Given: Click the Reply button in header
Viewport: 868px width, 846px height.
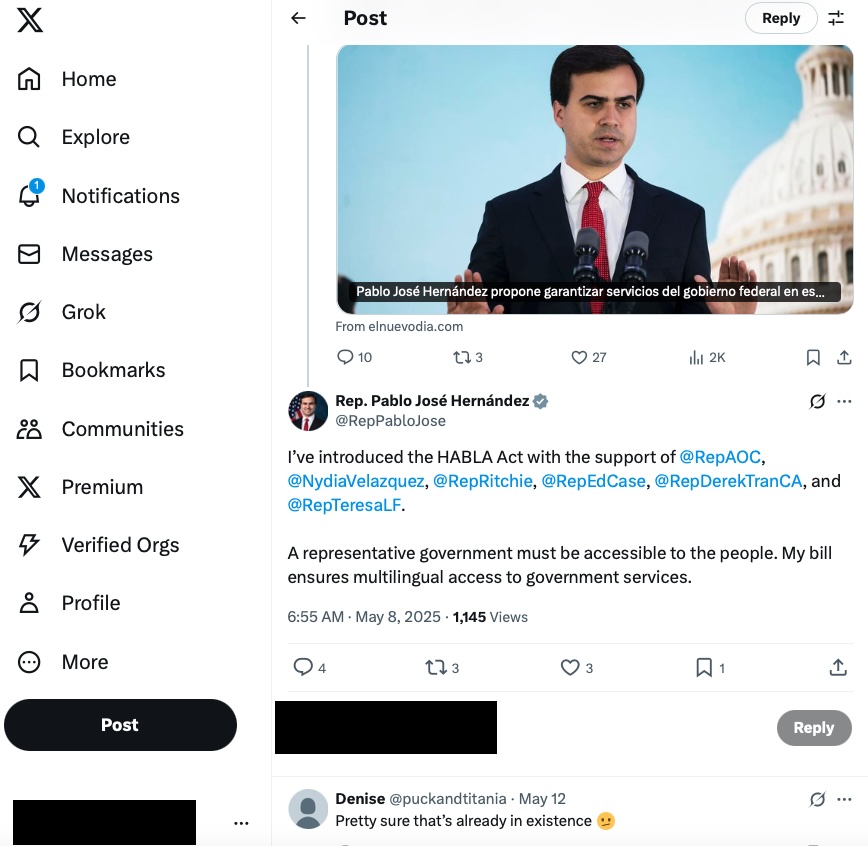Looking at the screenshot, I should tap(781, 18).
